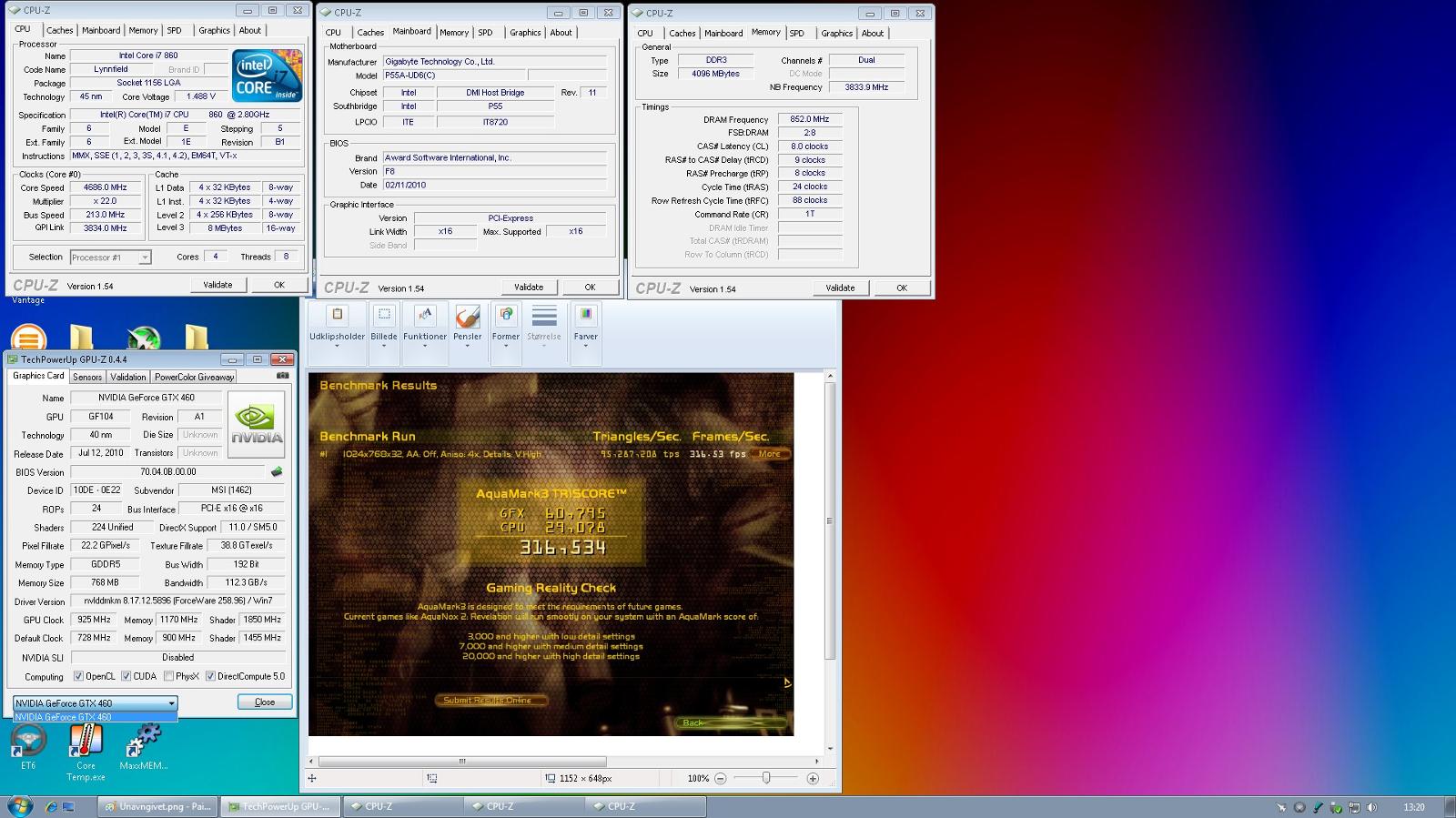Screen dimensions: 1456x818
Task: Switch to the Sensors tab in GPU-Z
Action: tap(87, 377)
